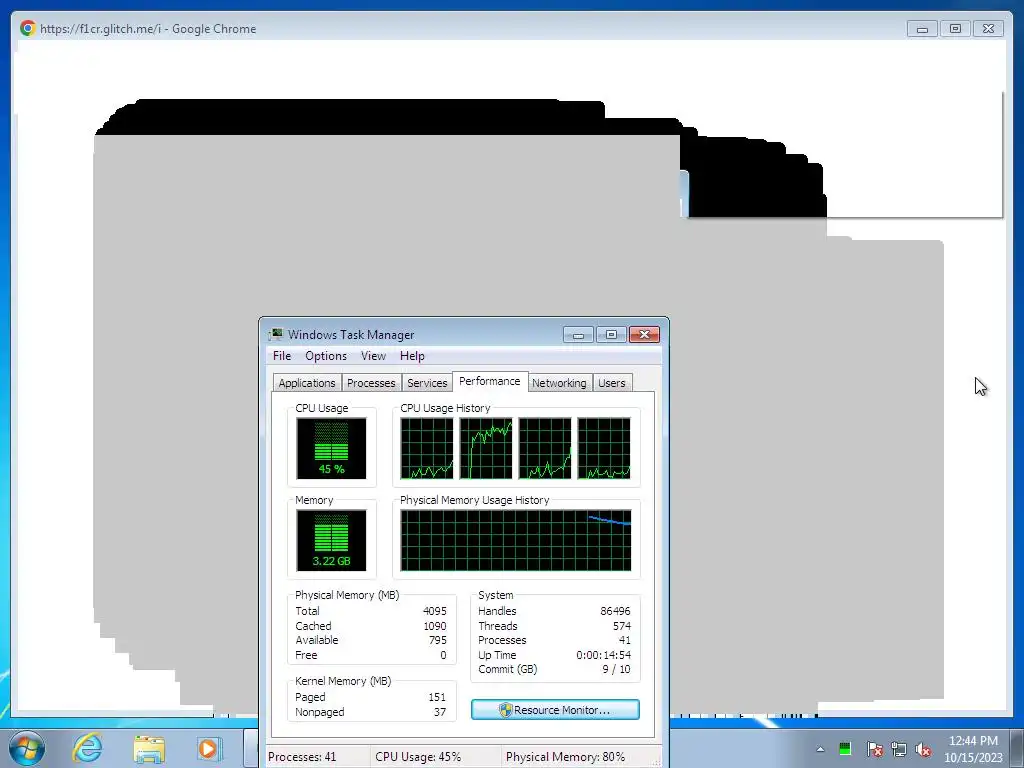Screen dimensions: 1024x768
Task: Open Resource Monitor
Action: (555, 710)
